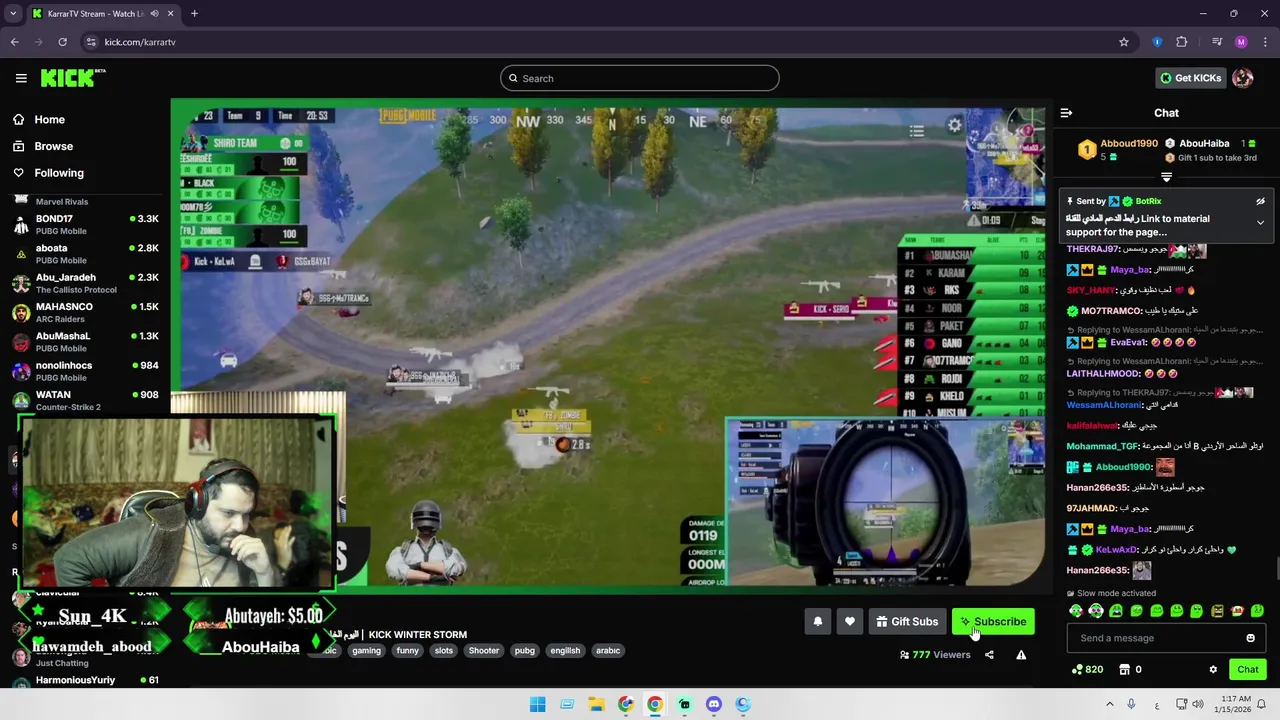Open Abu_Jaradeh channel in sidebar
Screen dimensions: 1280x720
coord(85,283)
